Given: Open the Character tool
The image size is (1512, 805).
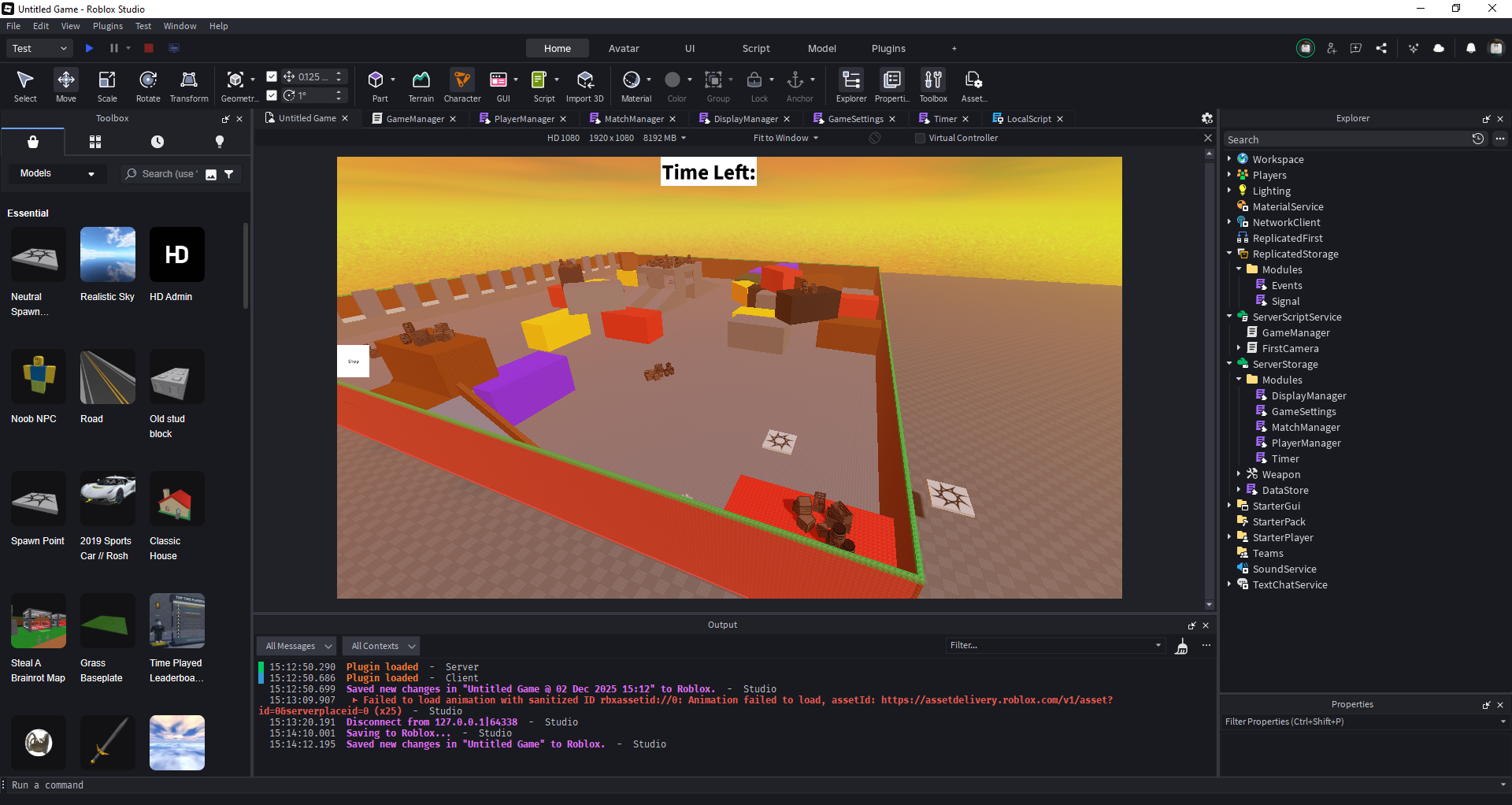Looking at the screenshot, I should pos(462,86).
